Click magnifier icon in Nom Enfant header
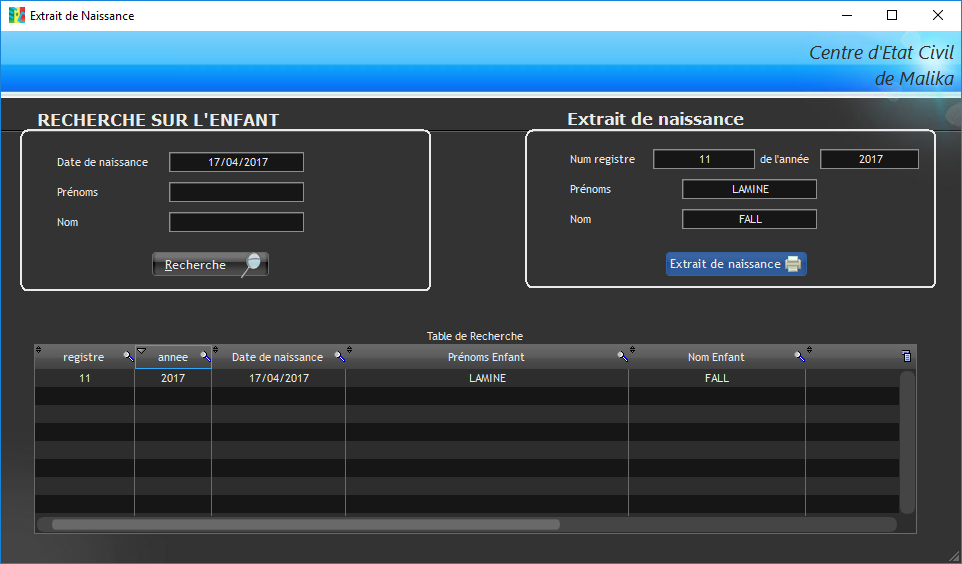Screen dimensions: 962x564 point(799,356)
